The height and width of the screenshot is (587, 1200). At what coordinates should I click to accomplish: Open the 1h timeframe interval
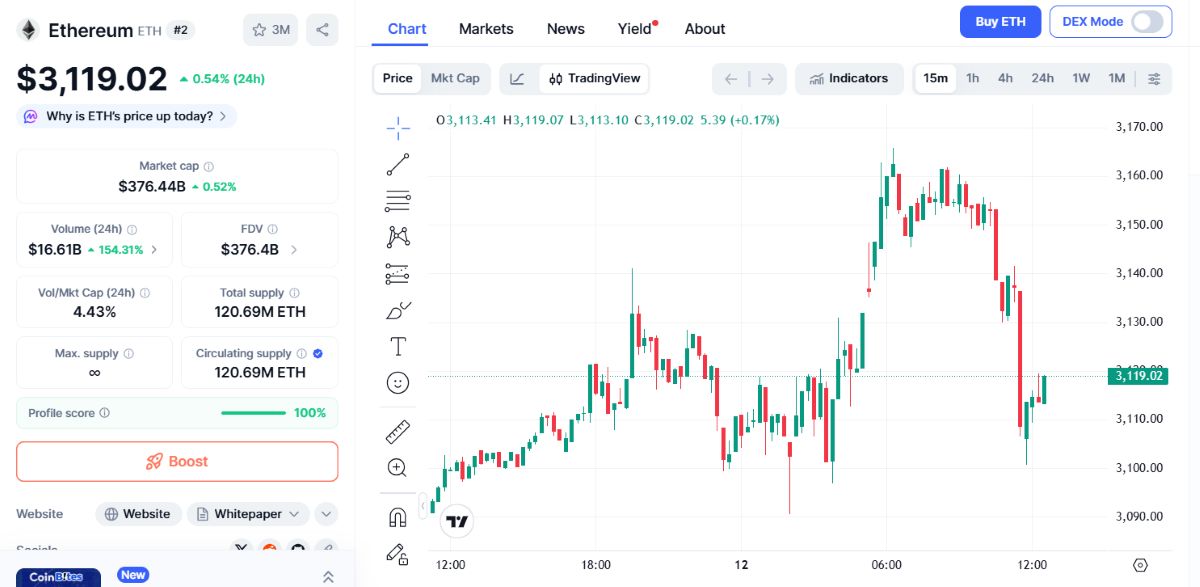(972, 78)
